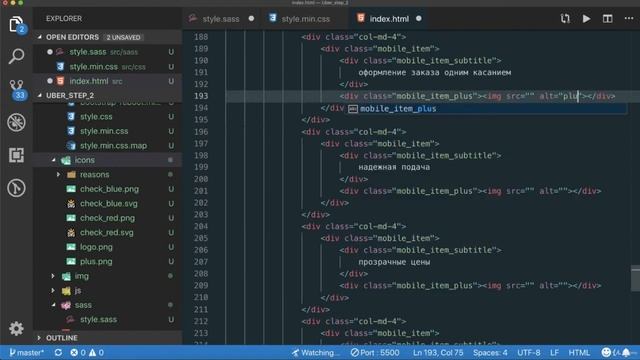Click the master branch indicator
Viewport: 640px width, 360px height.
[27, 353]
